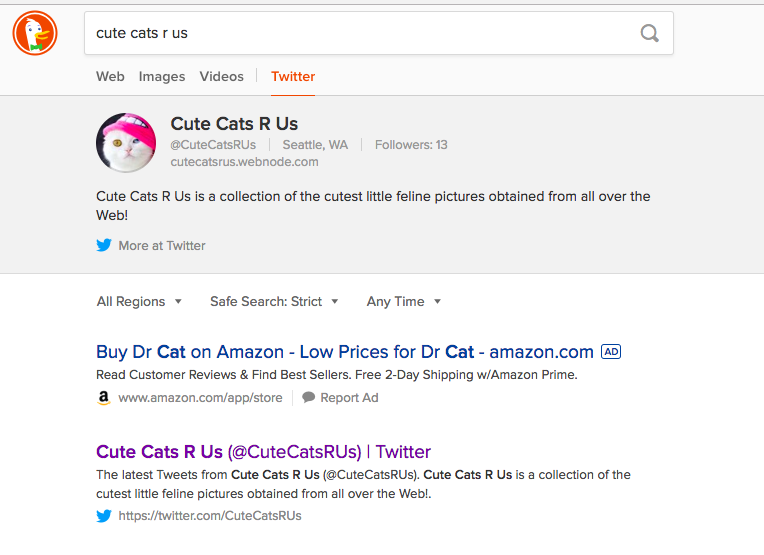Switch to the Web tab
Screen dimensions: 764x555
coord(110,76)
